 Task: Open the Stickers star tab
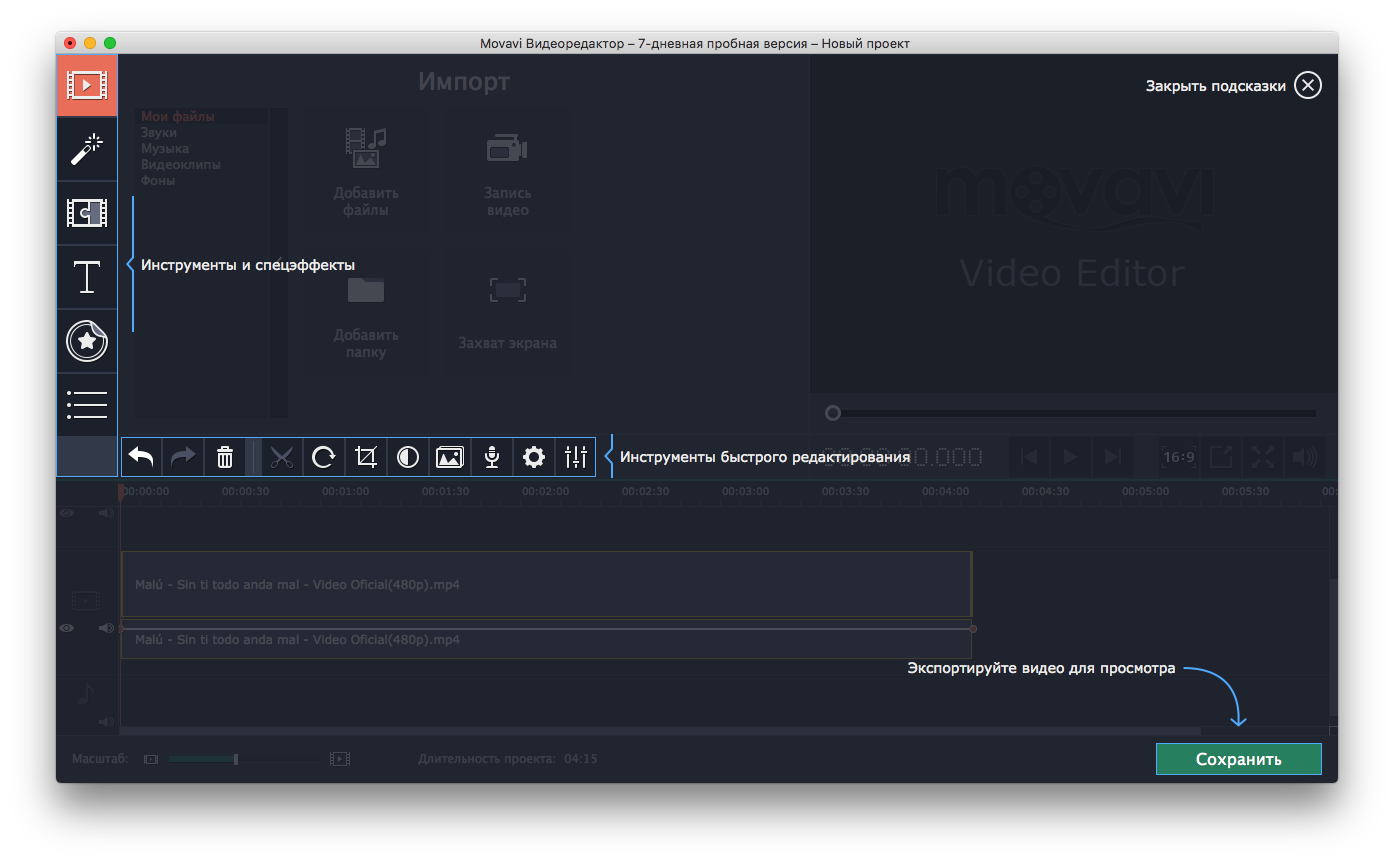87,341
